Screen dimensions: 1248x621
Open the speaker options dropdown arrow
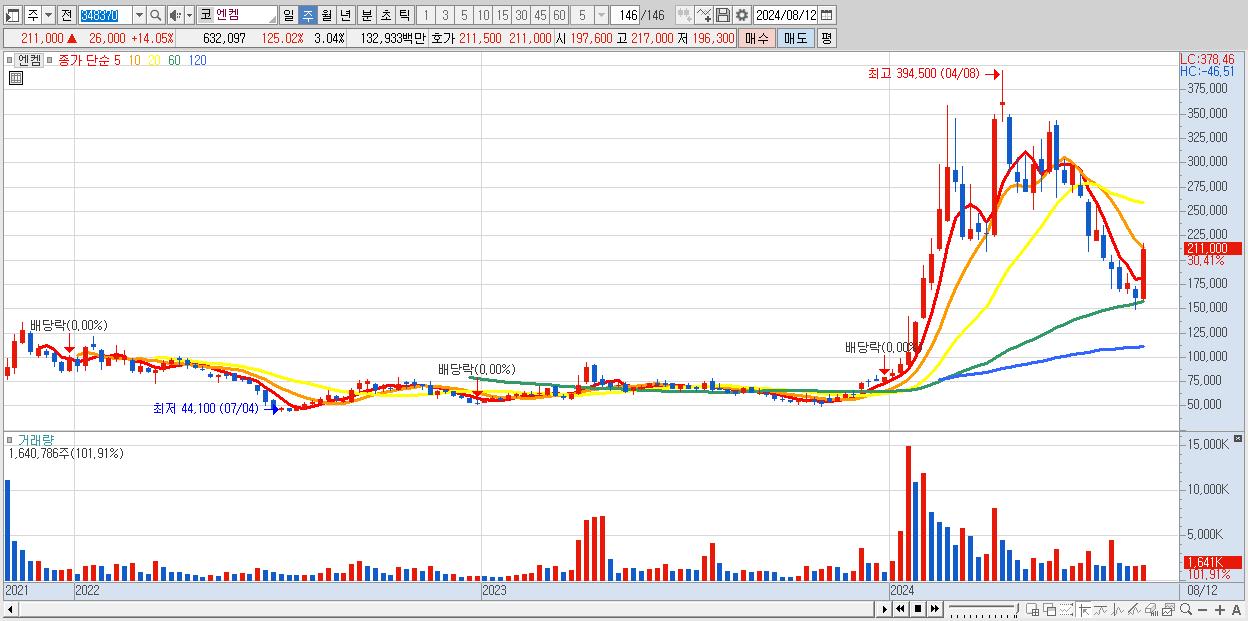(x=189, y=15)
